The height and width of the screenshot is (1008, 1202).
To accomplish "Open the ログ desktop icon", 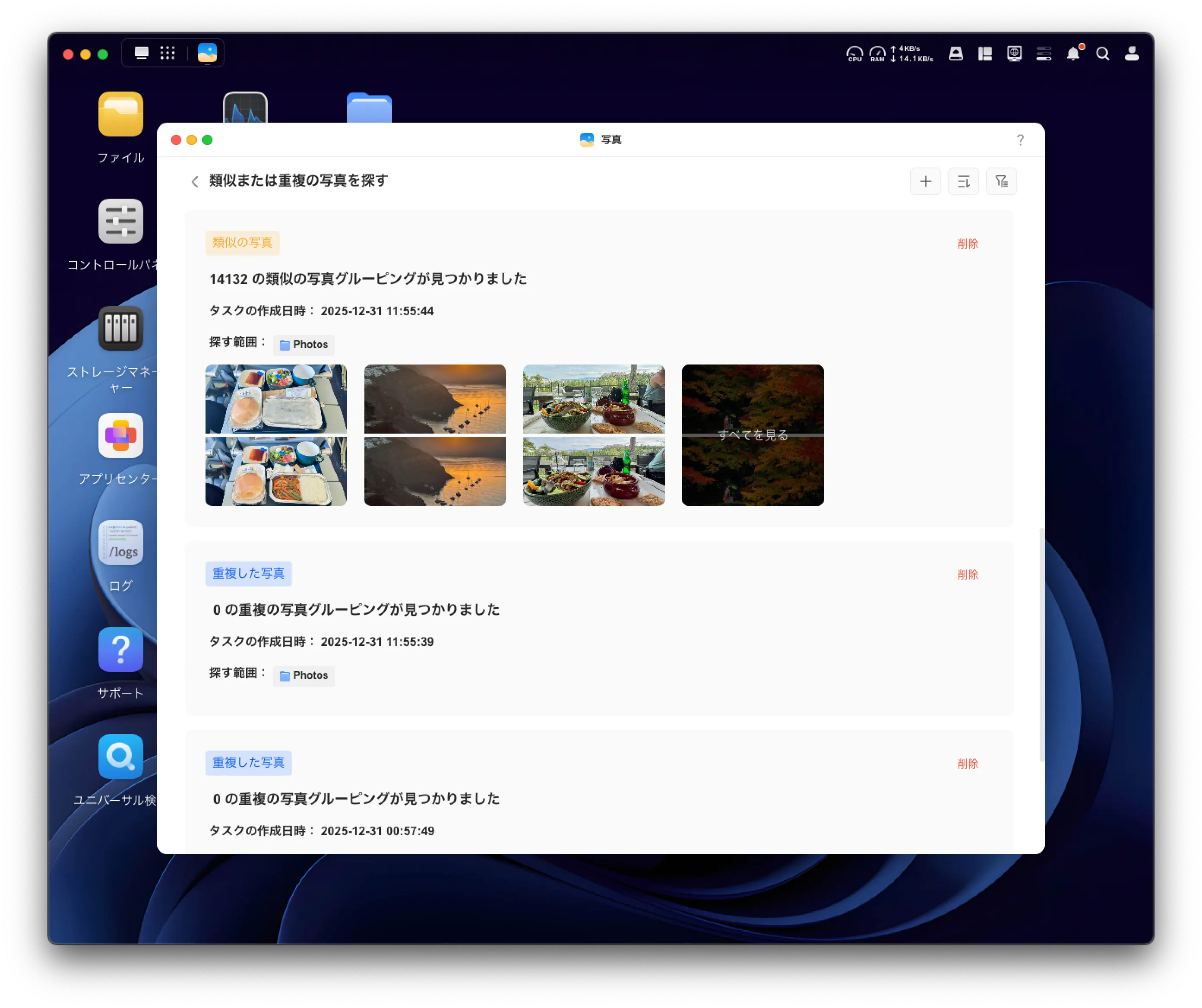I will pos(121,542).
